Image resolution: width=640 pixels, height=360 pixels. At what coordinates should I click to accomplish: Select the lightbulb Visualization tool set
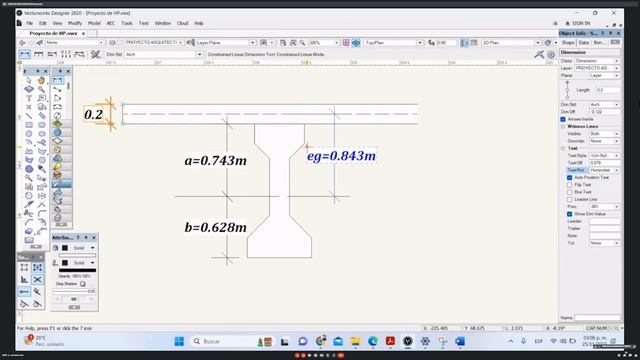pos(58,167)
